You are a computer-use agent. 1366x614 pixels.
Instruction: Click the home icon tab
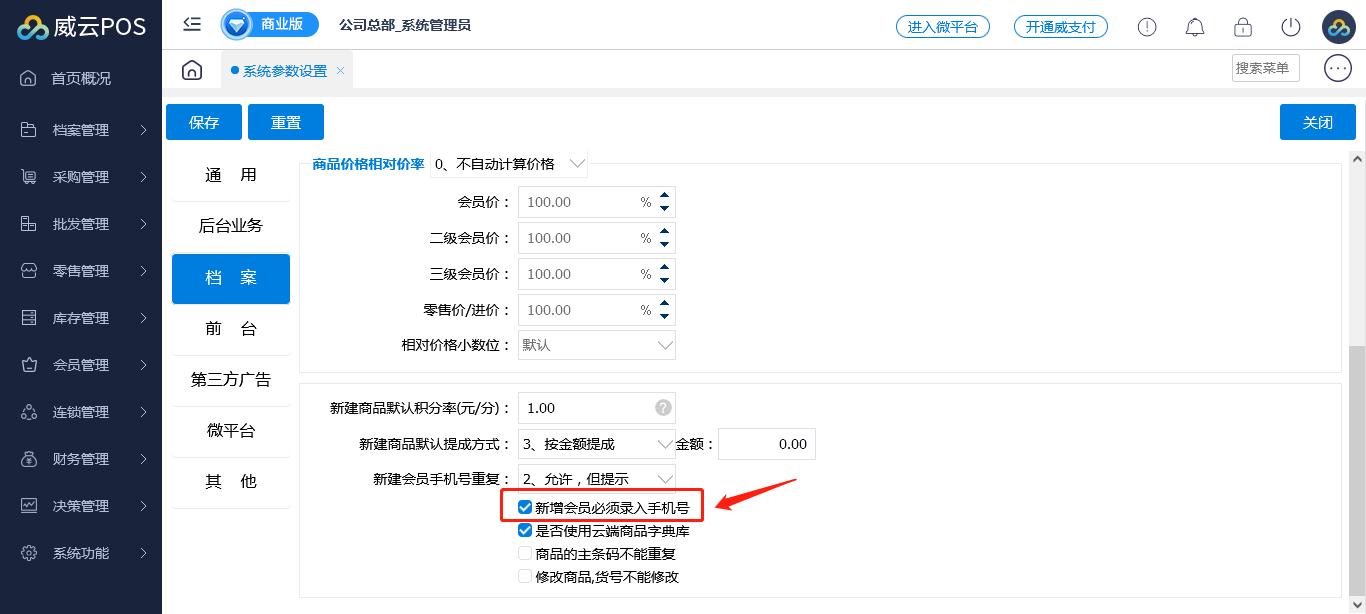point(192,70)
